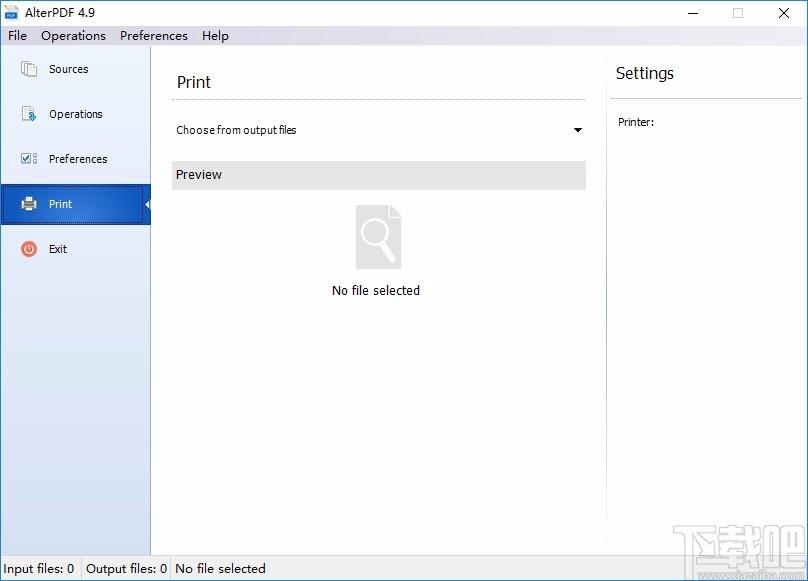Go to Sources sidebar label
Viewport: 808px width, 581px height.
pyautogui.click(x=69, y=69)
